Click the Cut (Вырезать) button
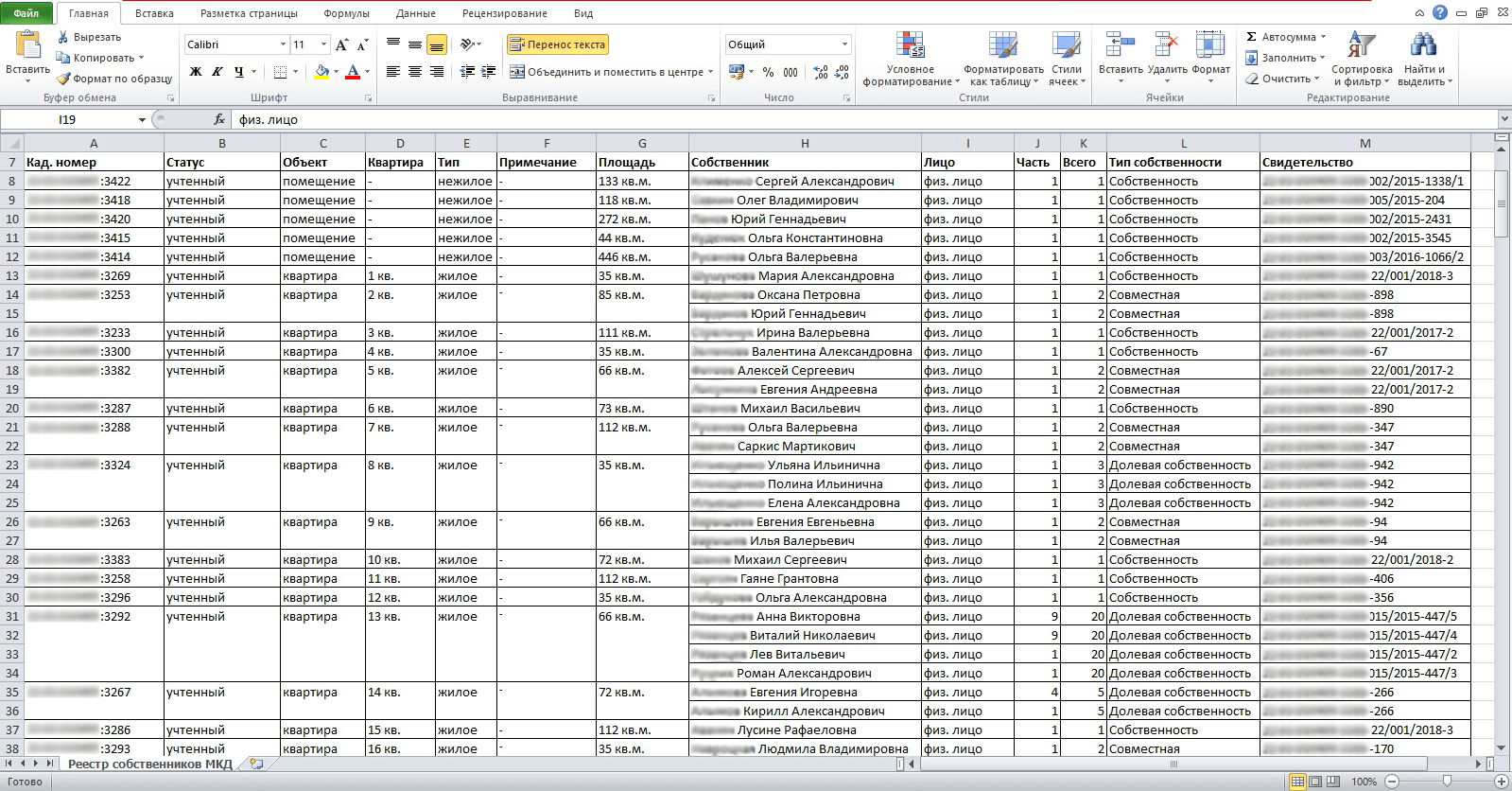 pos(89,37)
